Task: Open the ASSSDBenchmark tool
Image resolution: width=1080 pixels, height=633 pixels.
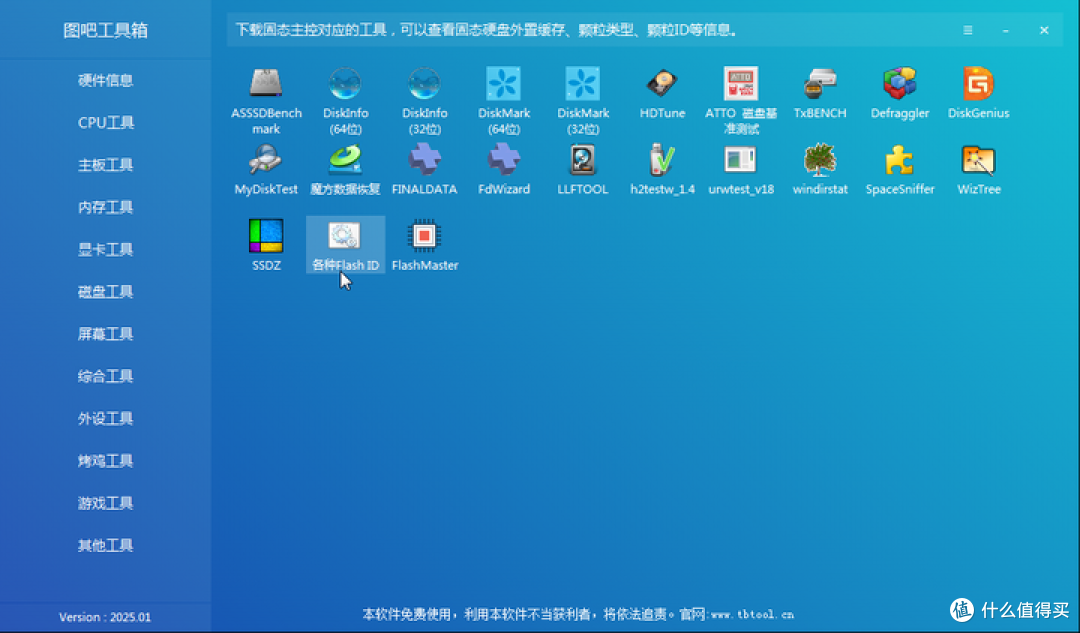Action: pos(266,101)
